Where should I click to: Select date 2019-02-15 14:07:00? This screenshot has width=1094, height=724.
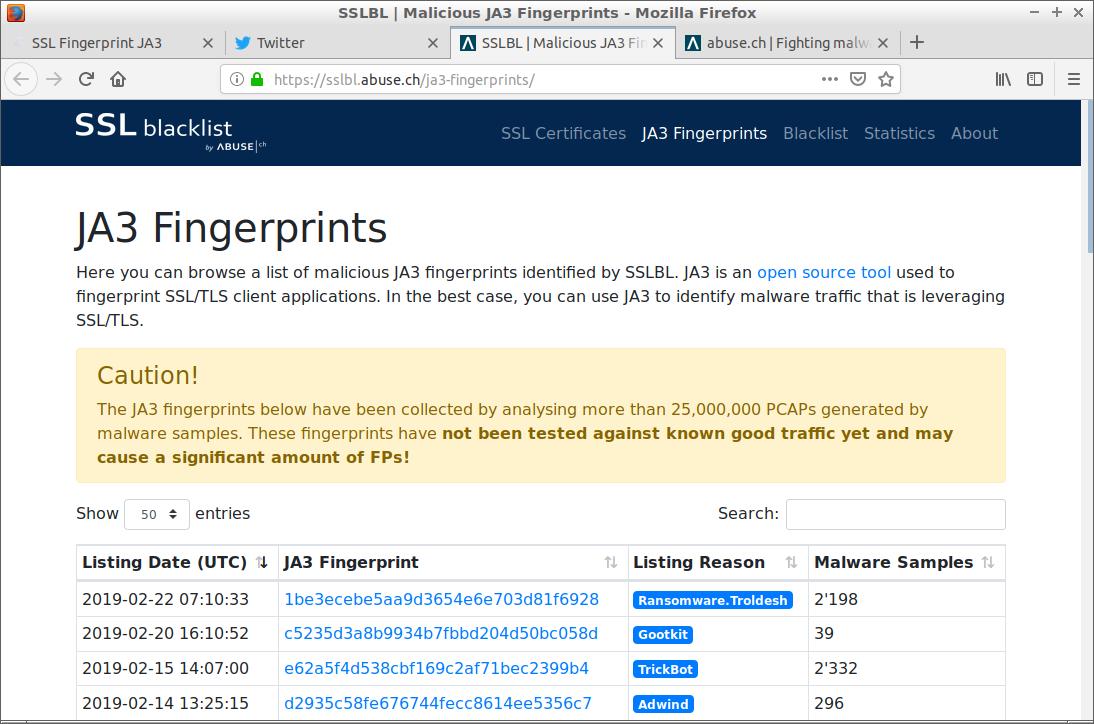pos(165,668)
